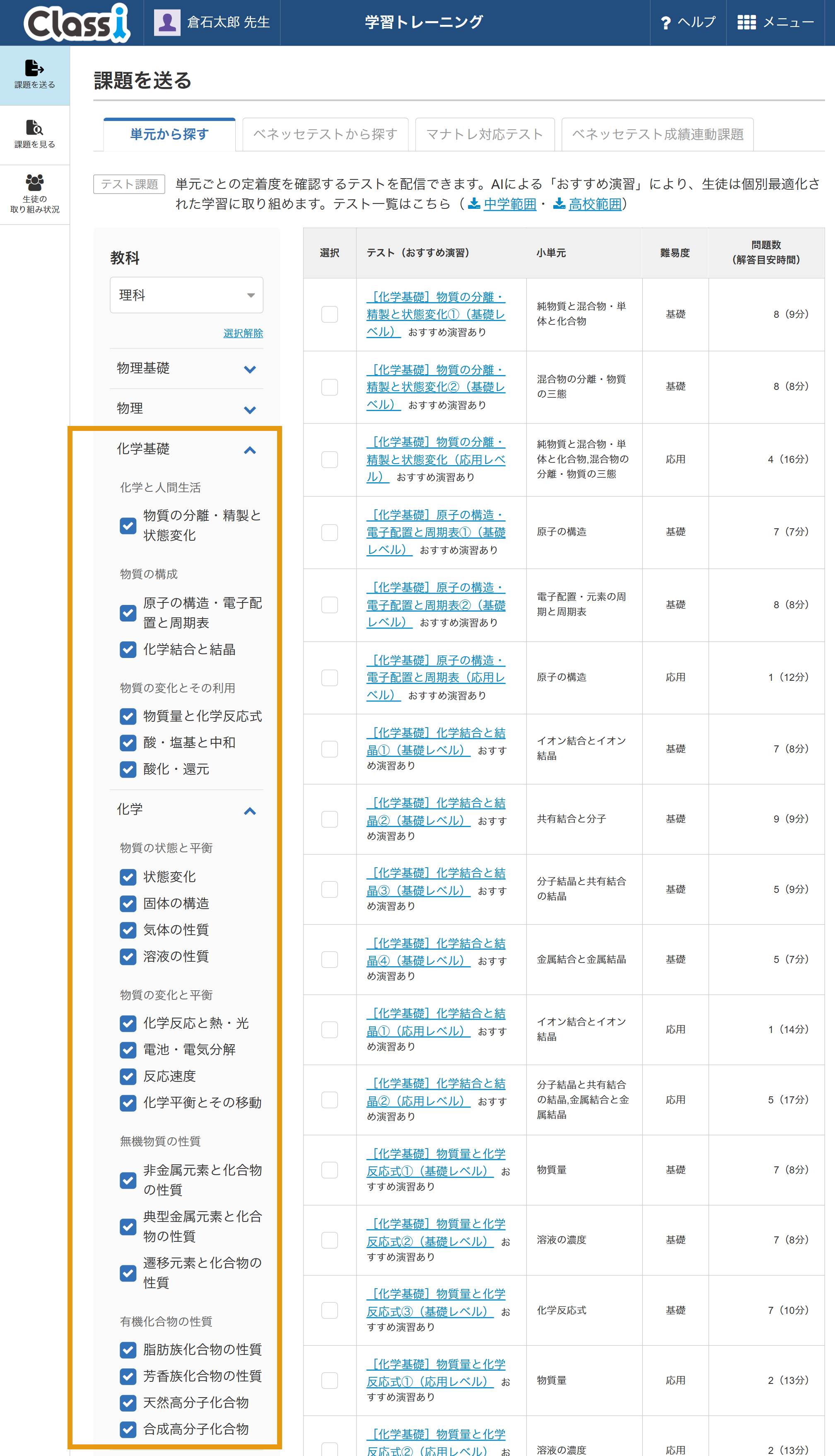Image resolution: width=835 pixels, height=1456 pixels.
Task: Select 化学結合と結晶①(基礎レベル) row checkbox
Action: coord(329,749)
